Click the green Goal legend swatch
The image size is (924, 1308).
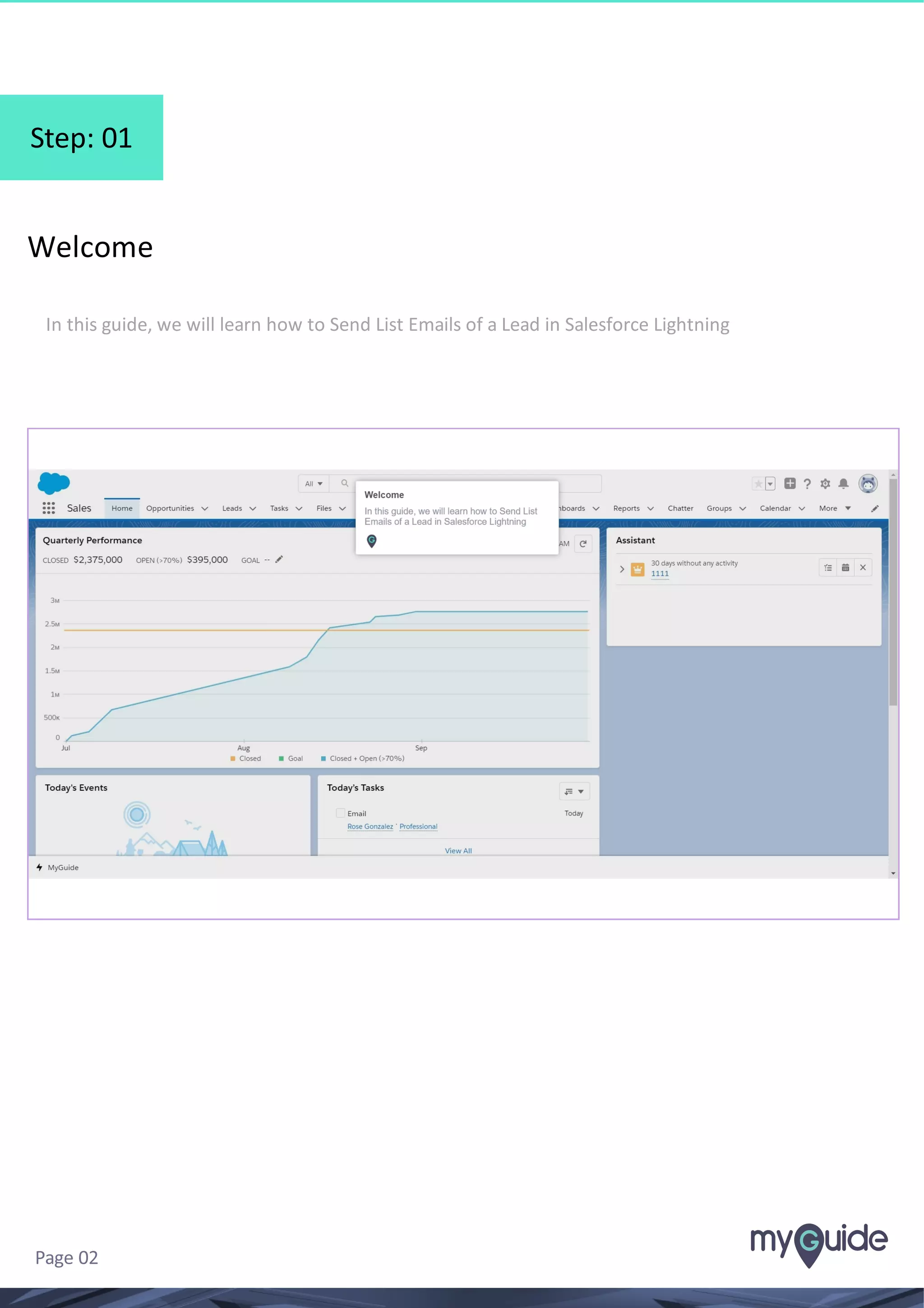tap(281, 758)
